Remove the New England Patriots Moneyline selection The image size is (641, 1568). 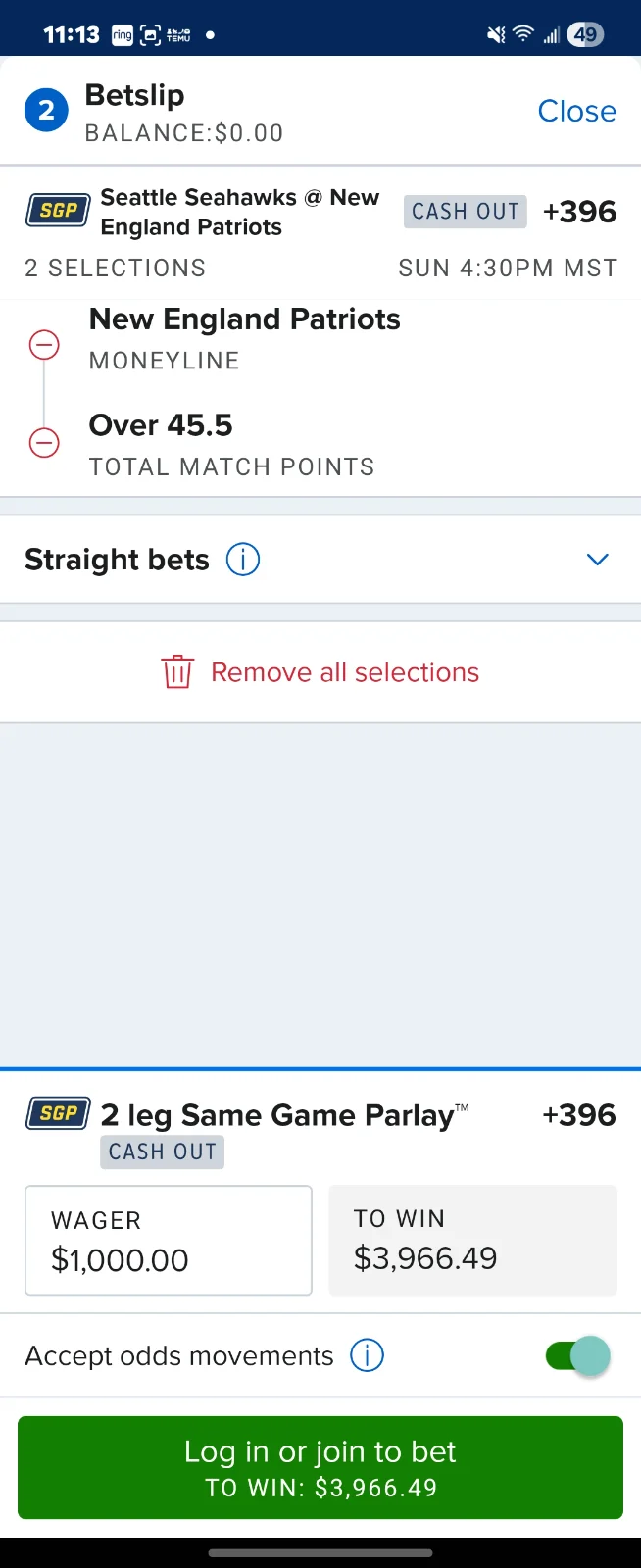[44, 344]
